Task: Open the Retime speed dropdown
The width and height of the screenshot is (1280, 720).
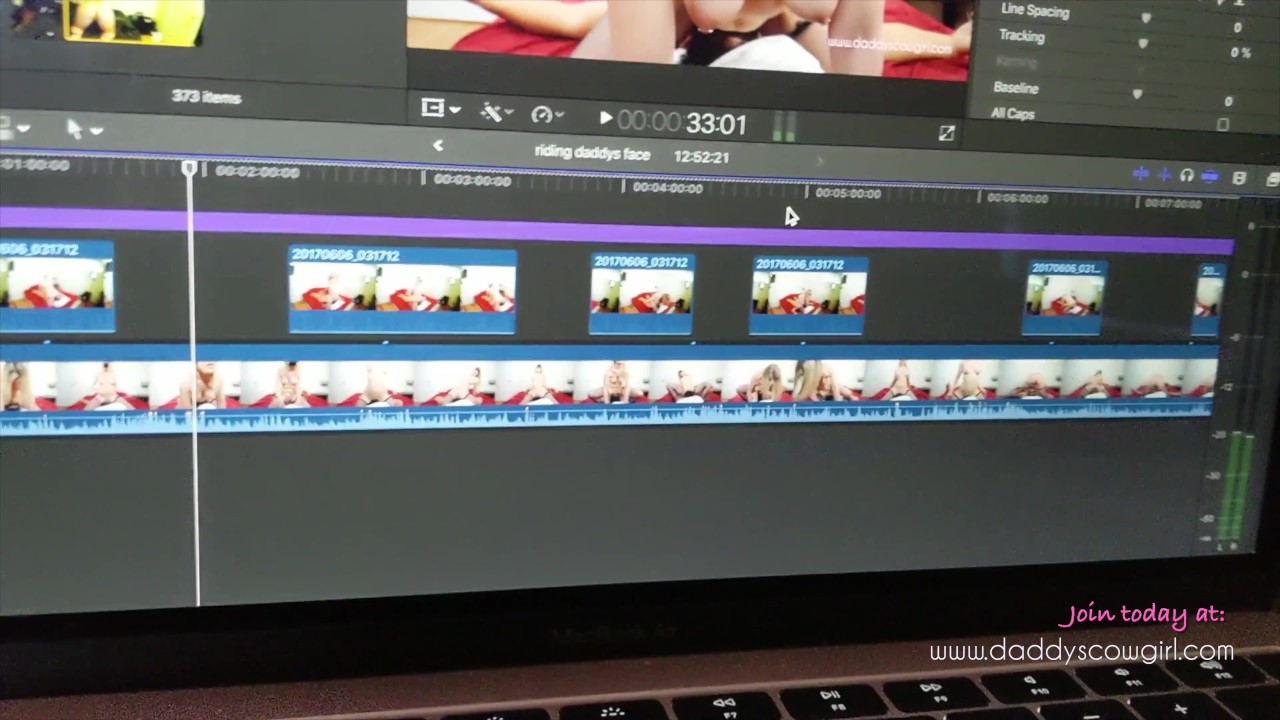Action: [547, 115]
